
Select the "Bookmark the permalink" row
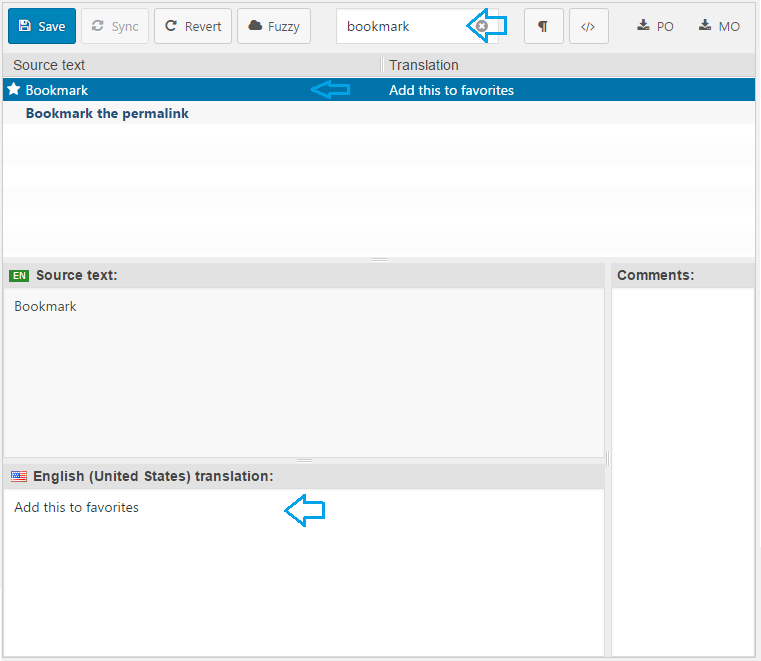pyautogui.click(x=107, y=114)
